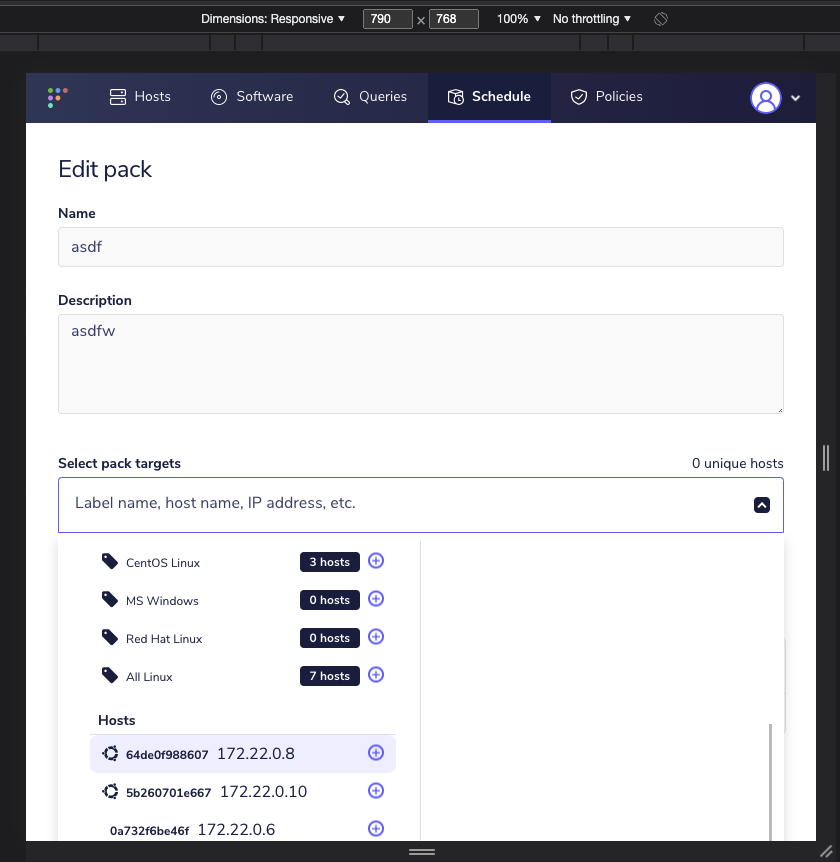Click Ubuntu icon for host 5b260701e667
840x862 pixels.
point(110,791)
